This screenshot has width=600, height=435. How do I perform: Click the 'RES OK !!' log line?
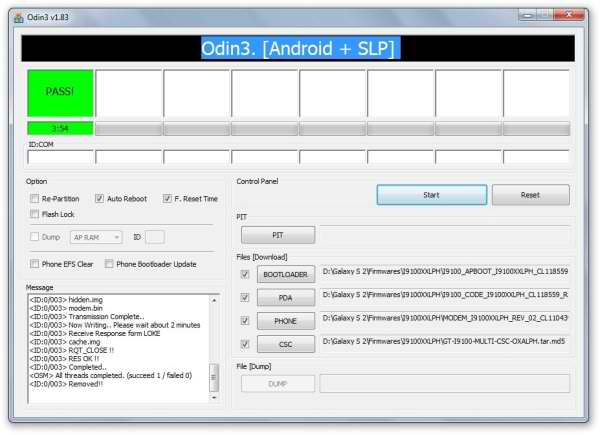(64, 359)
